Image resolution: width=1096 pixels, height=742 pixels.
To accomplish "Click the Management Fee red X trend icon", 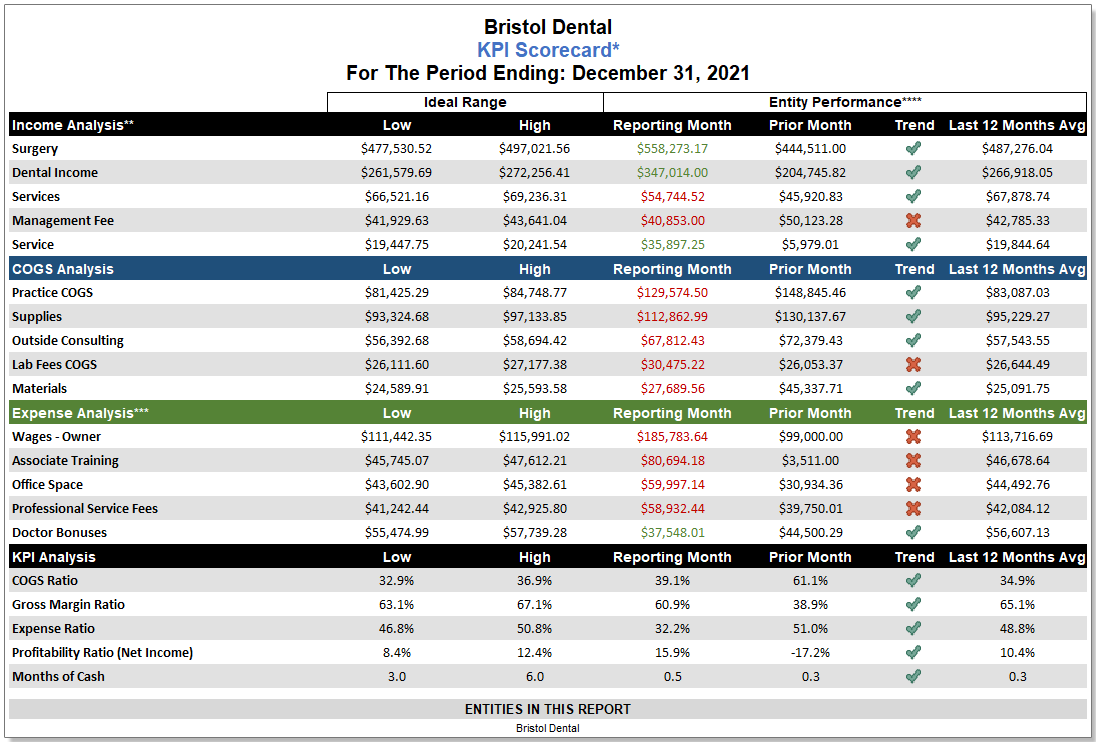I will pyautogui.click(x=913, y=221).
